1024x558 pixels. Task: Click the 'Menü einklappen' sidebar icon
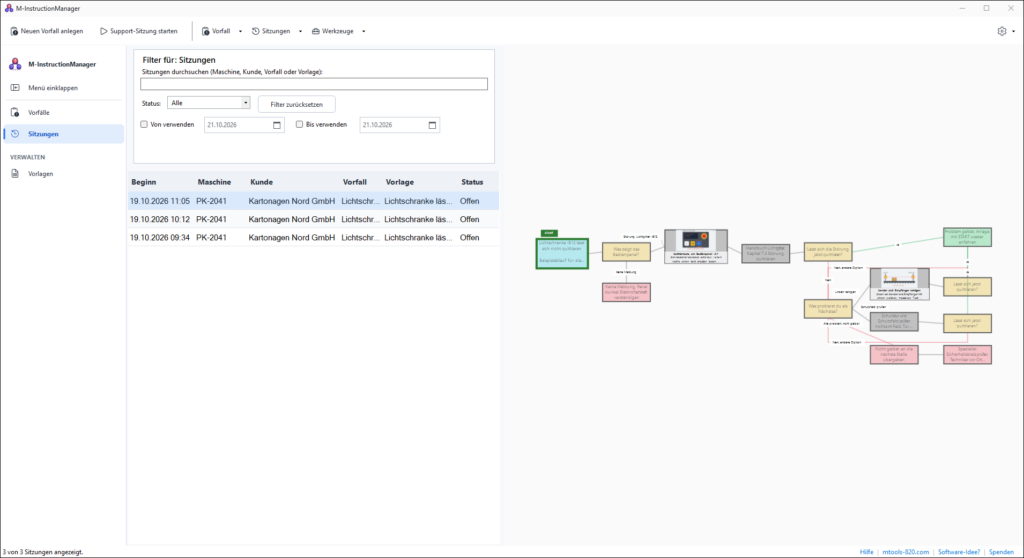pyautogui.click(x=15, y=88)
